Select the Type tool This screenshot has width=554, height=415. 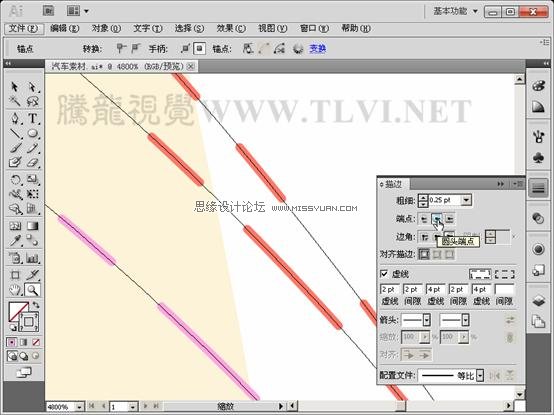point(32,118)
